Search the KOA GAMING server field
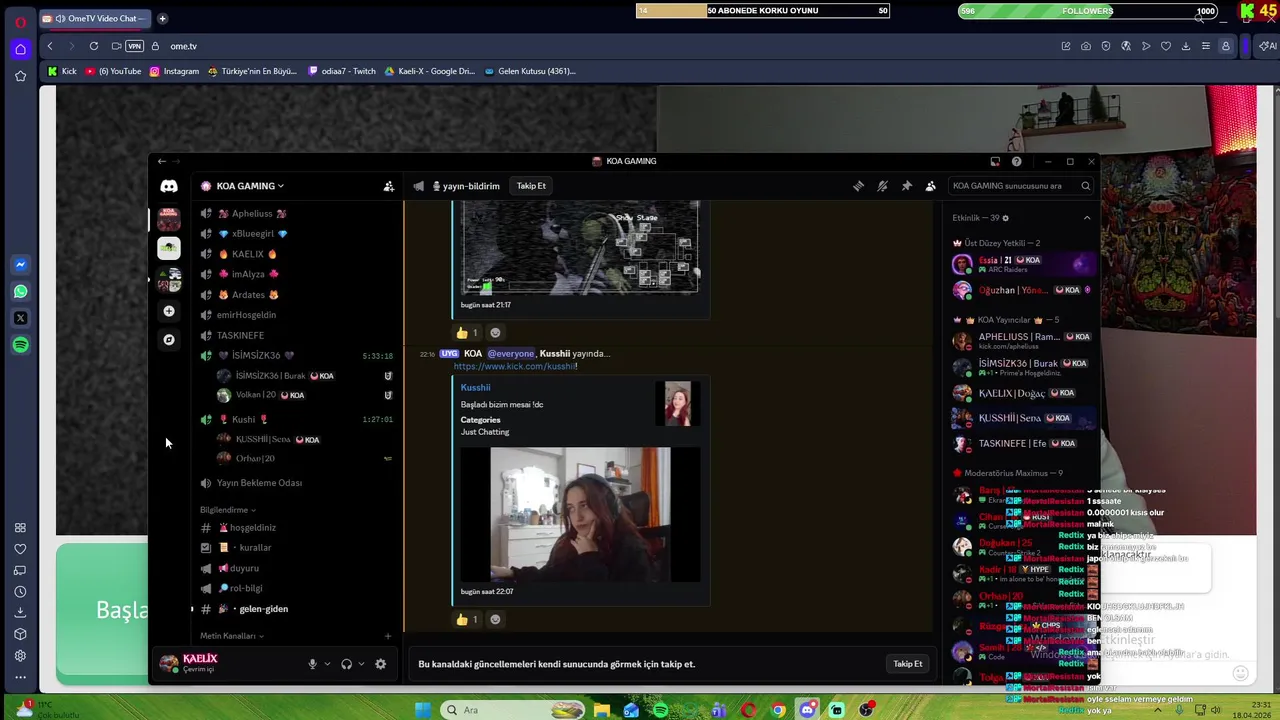The height and width of the screenshot is (720, 1280). (1020, 186)
